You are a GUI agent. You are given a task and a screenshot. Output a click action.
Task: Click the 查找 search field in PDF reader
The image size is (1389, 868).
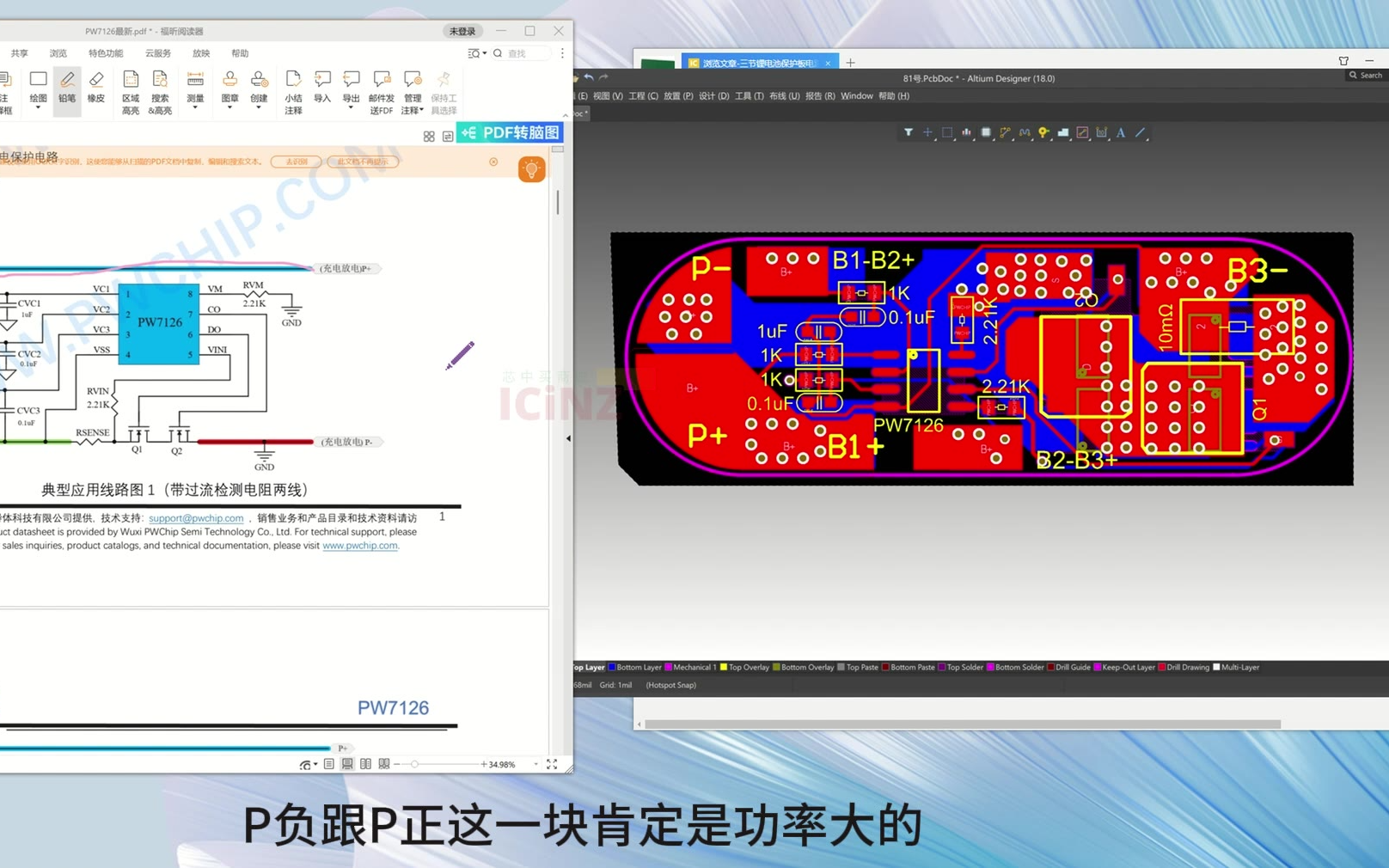pyautogui.click(x=522, y=53)
